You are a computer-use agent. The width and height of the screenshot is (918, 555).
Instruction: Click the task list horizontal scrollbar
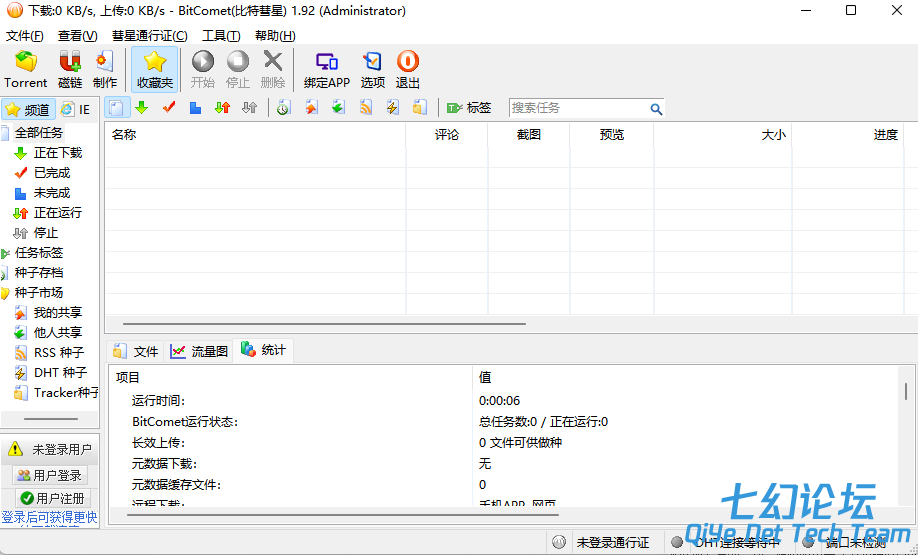[325, 324]
